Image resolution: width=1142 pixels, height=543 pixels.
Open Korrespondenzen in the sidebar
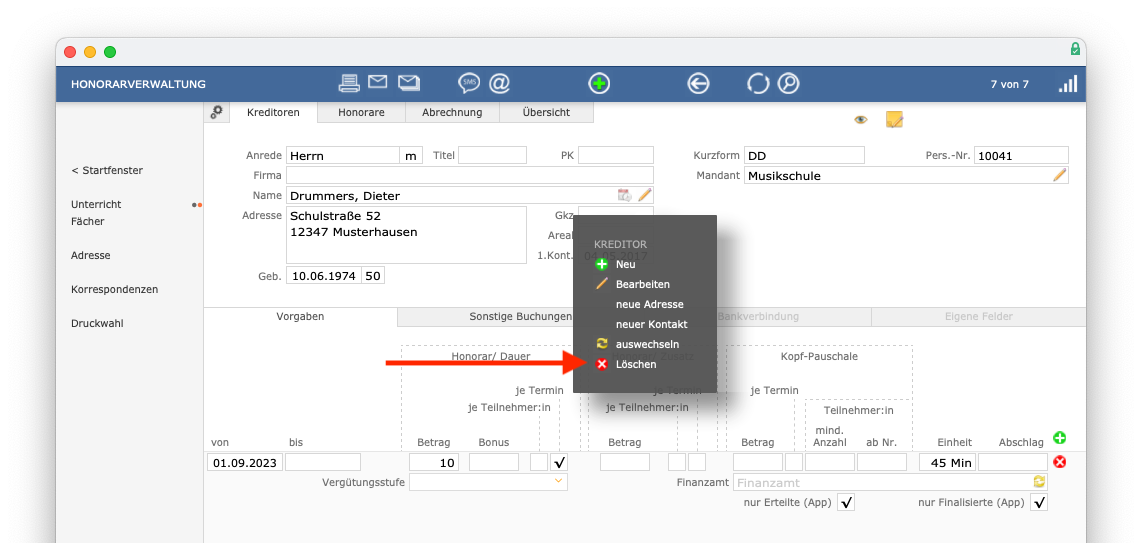coord(114,289)
